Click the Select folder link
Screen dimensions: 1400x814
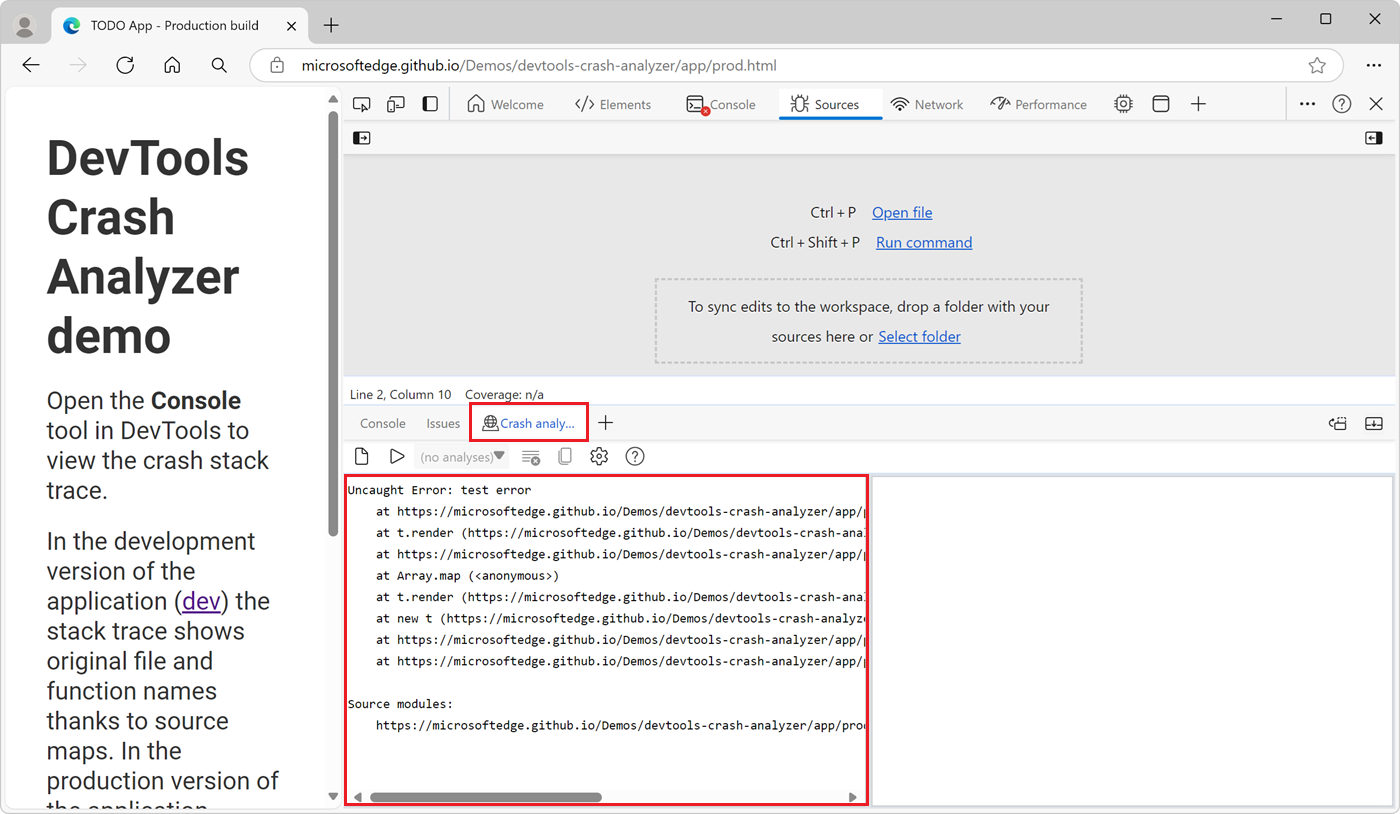point(918,336)
